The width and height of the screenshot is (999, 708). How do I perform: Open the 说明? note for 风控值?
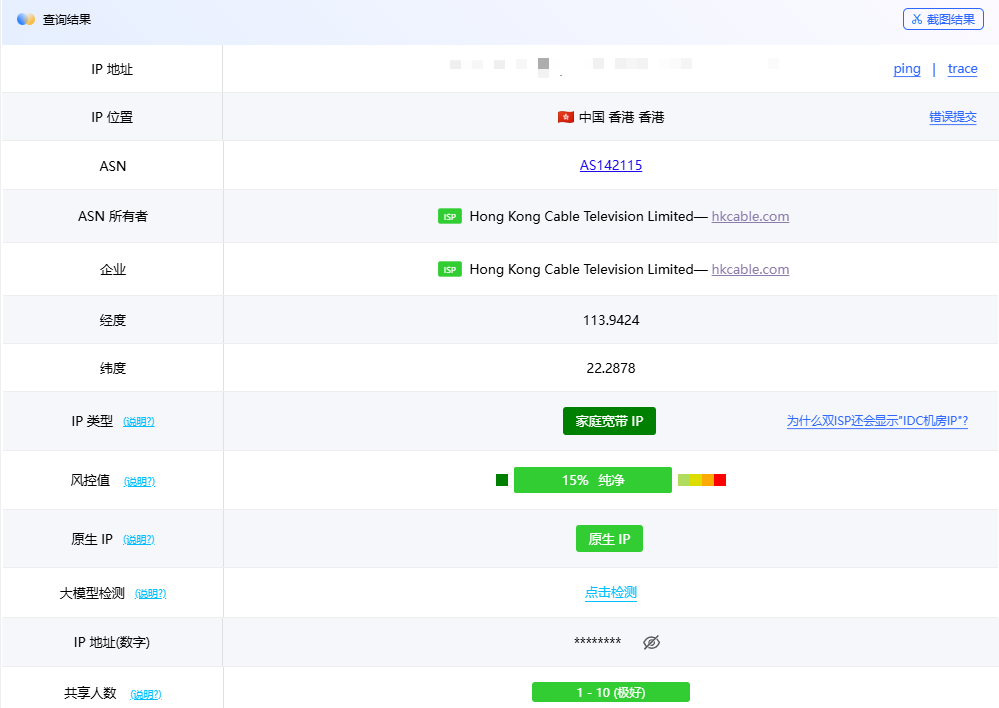point(139,481)
